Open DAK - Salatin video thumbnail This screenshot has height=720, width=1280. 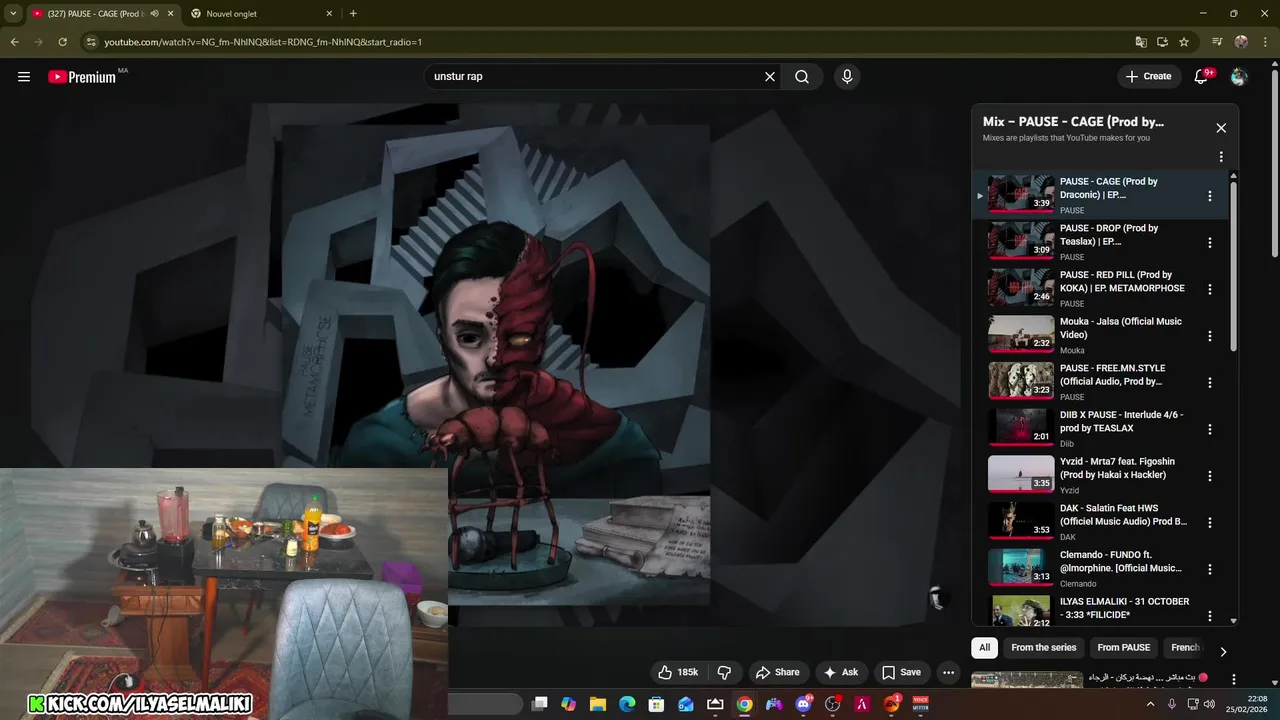(x=1021, y=521)
